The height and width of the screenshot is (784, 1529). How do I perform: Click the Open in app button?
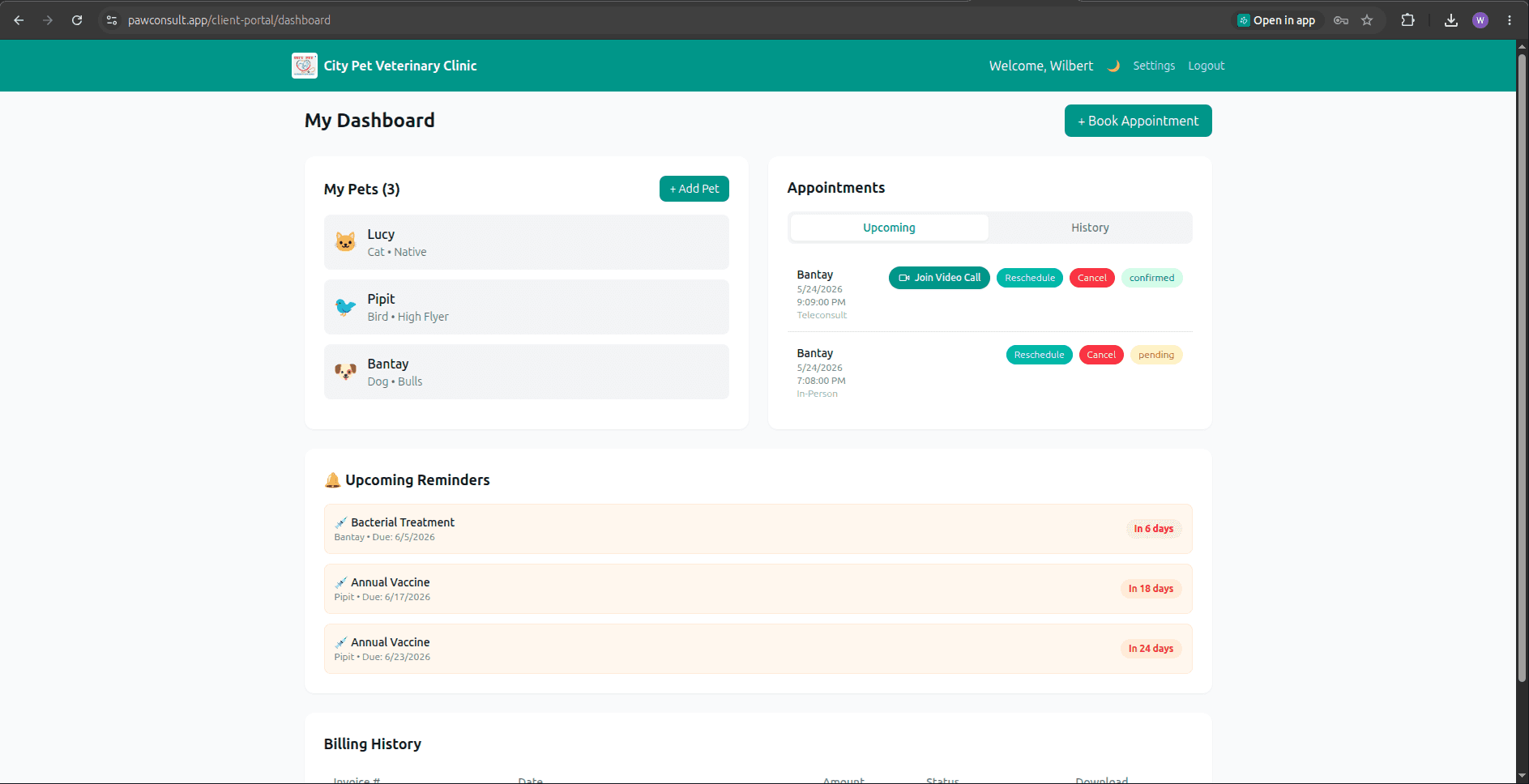[1276, 20]
